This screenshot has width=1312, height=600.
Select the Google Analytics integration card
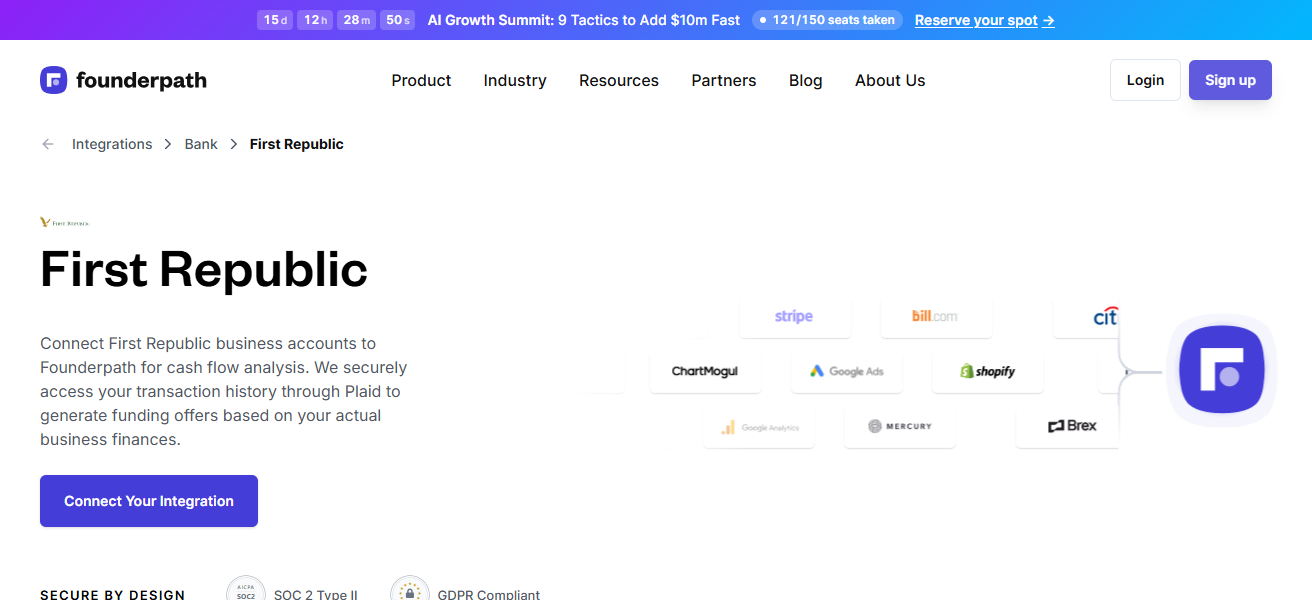pos(759,427)
